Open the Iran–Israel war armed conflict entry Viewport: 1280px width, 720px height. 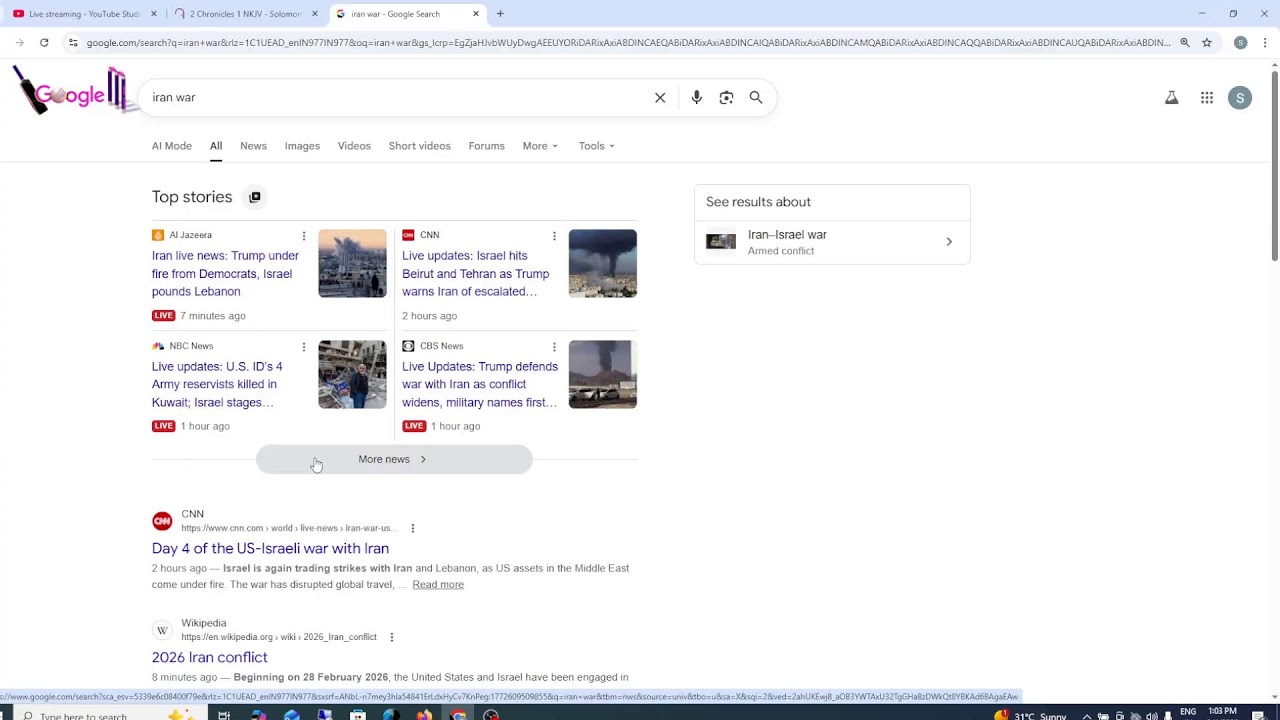point(832,242)
